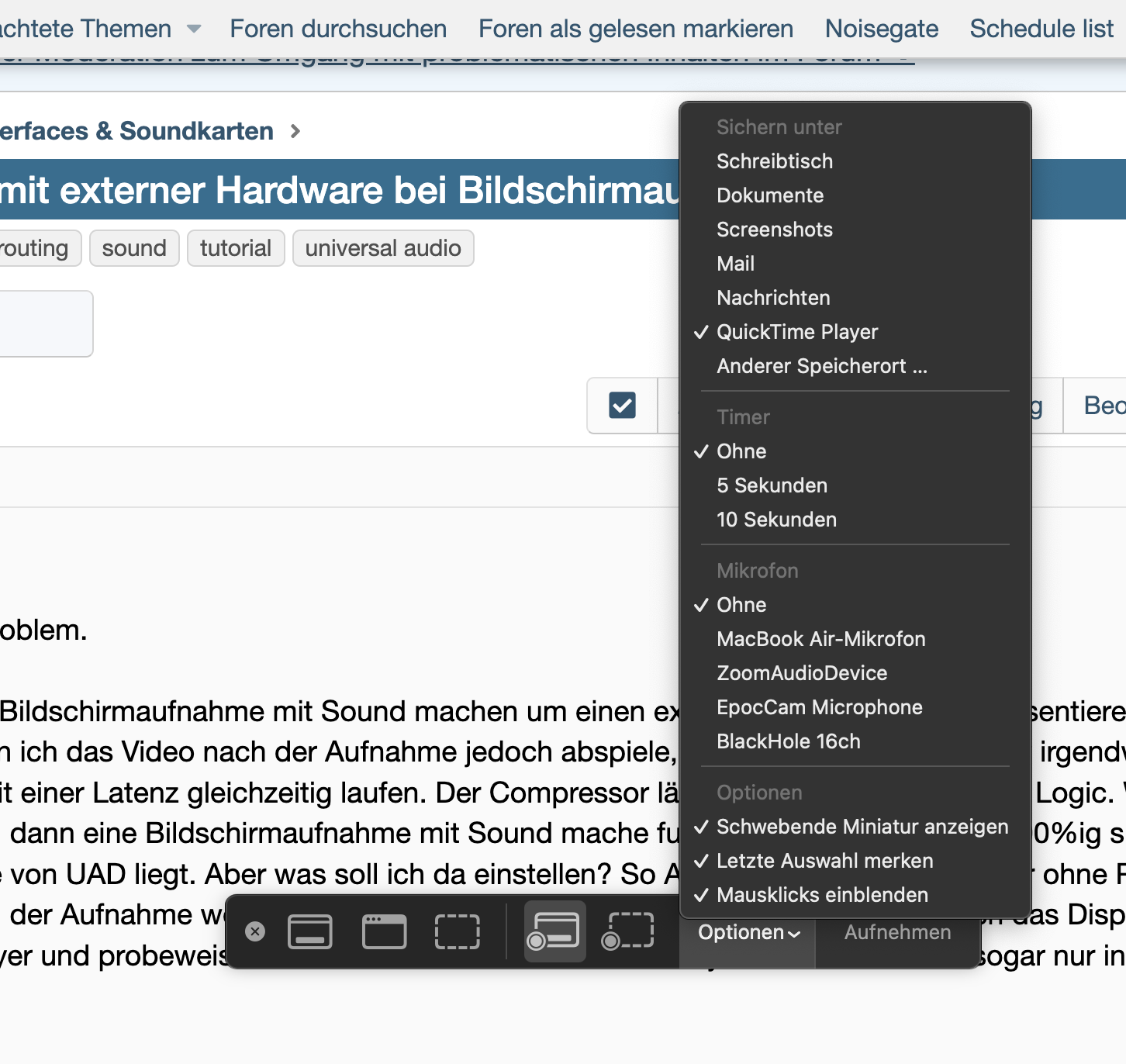The image size is (1126, 1064).
Task: Select record entire screen icon
Action: click(554, 931)
